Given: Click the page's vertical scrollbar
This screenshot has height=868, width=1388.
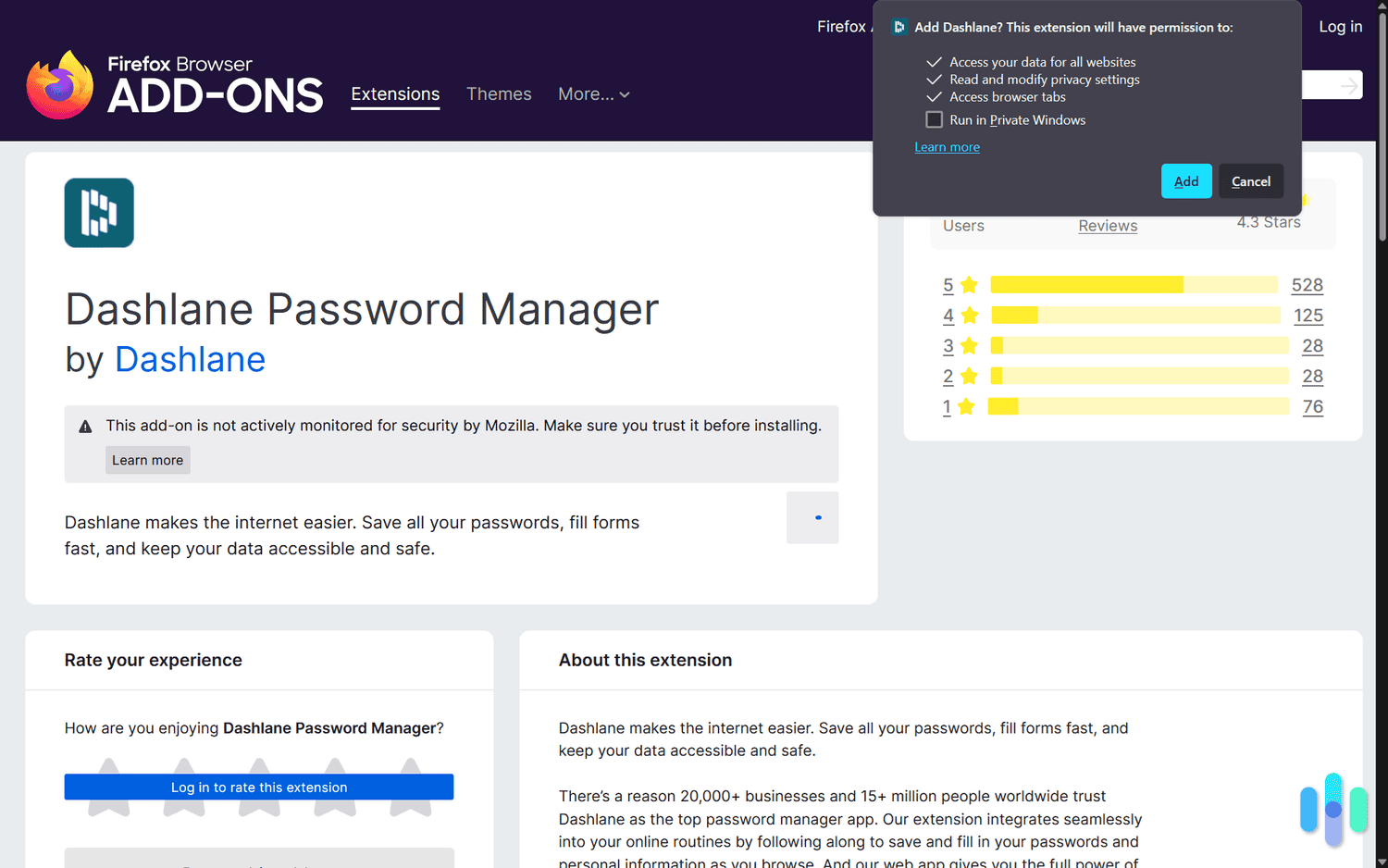Looking at the screenshot, I should [x=1382, y=130].
